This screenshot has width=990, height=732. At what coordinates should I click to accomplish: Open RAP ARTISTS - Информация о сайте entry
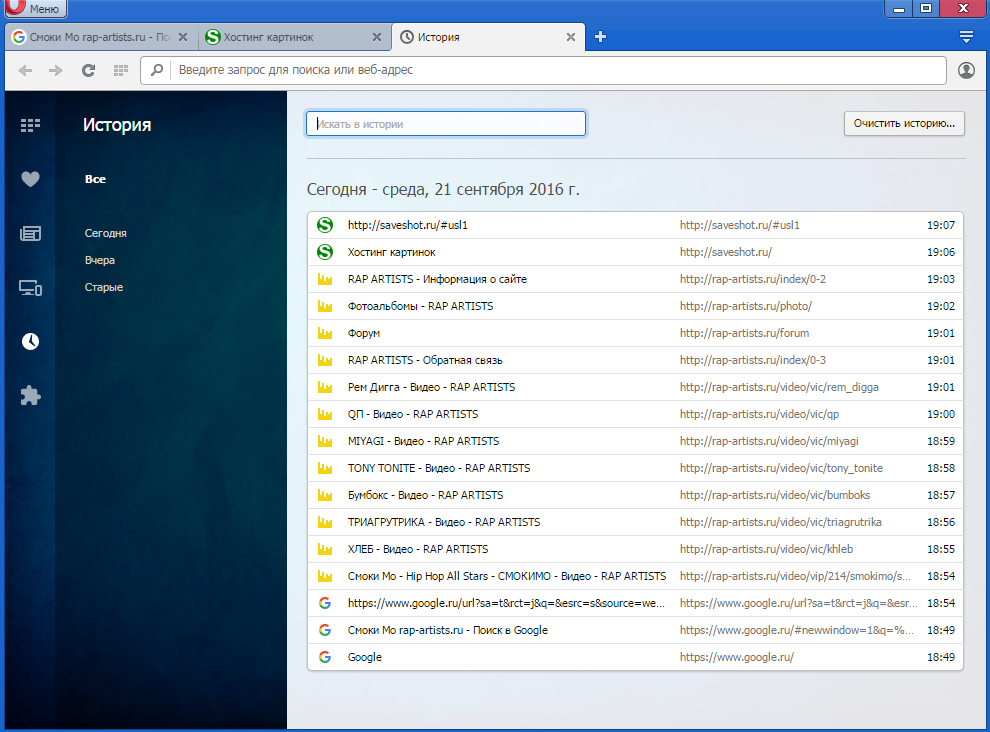(x=635, y=279)
